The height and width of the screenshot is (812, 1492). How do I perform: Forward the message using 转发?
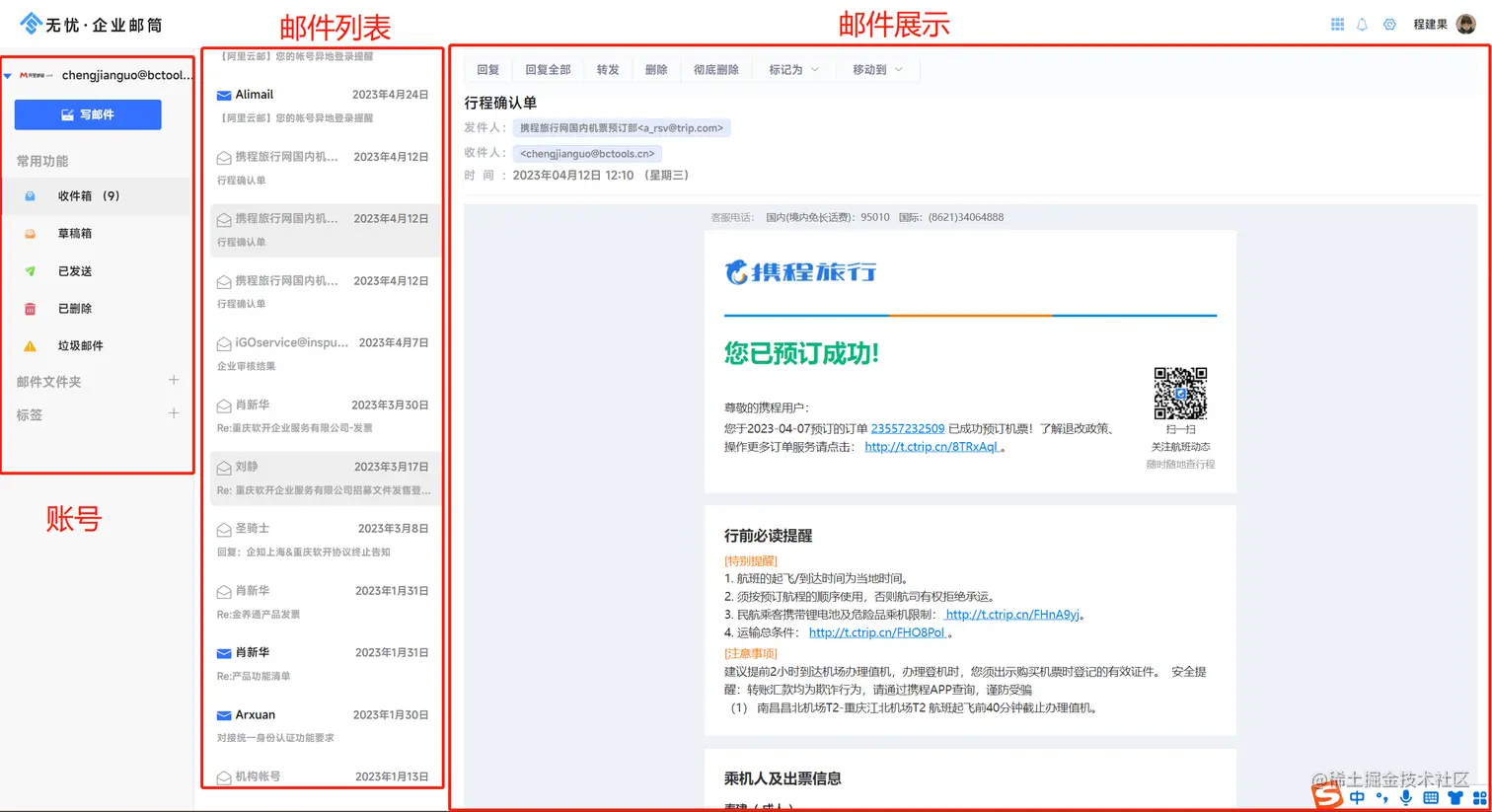point(608,70)
